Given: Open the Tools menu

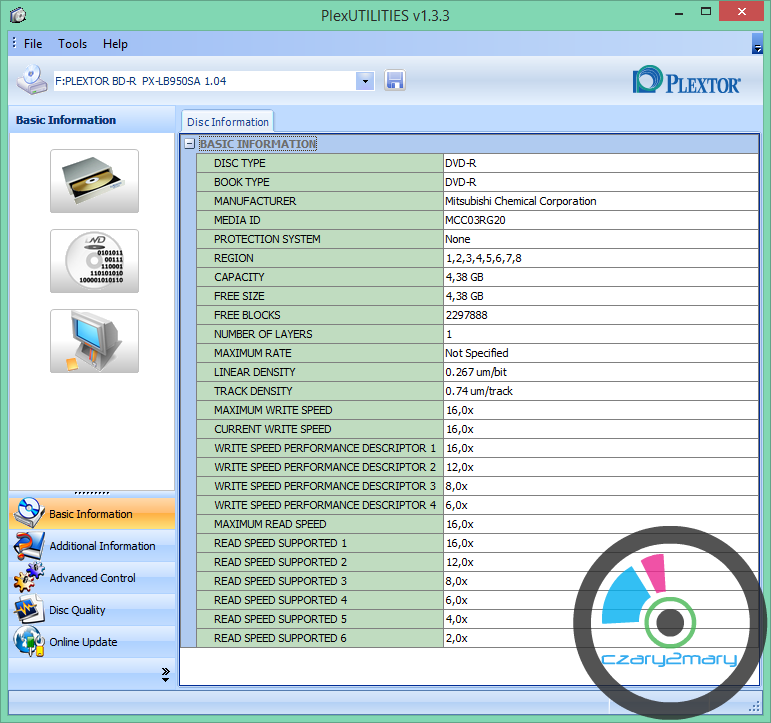Looking at the screenshot, I should 72,44.
